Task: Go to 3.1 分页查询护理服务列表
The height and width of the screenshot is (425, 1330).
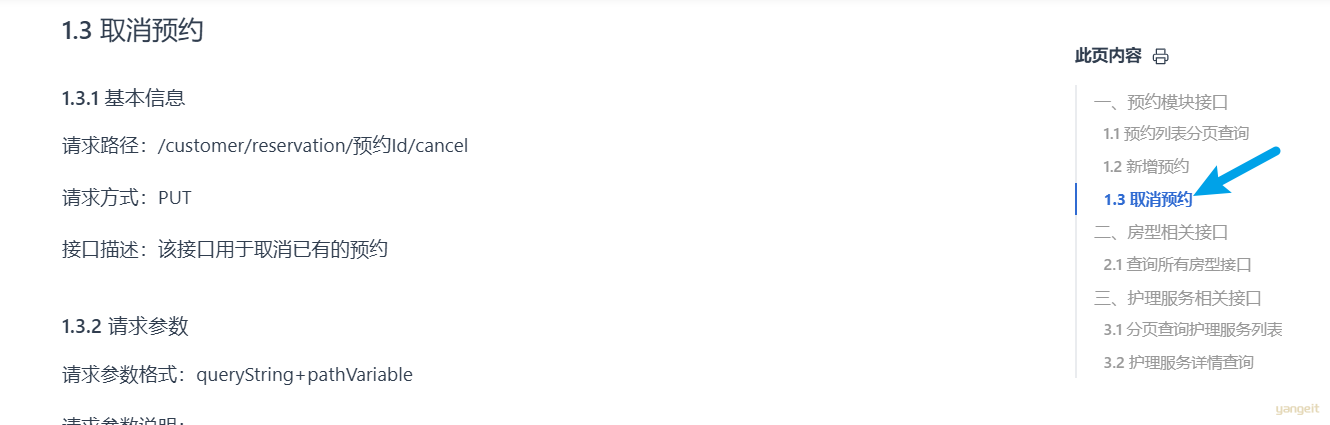Action: pyautogui.click(x=1193, y=329)
